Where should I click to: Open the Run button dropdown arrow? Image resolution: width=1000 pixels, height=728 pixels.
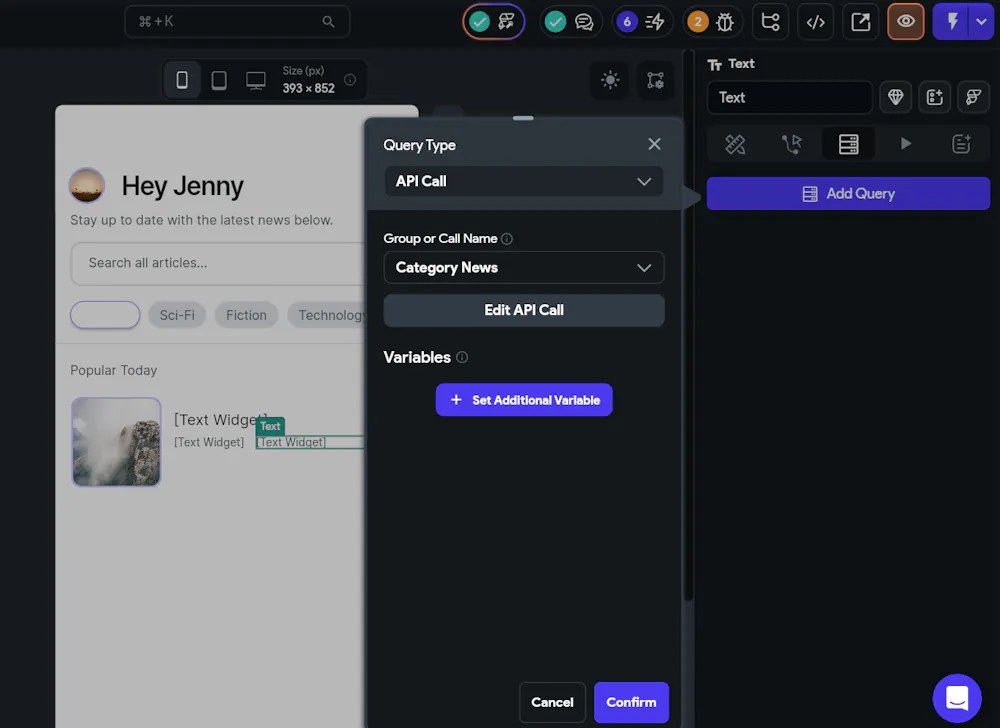[x=981, y=22]
